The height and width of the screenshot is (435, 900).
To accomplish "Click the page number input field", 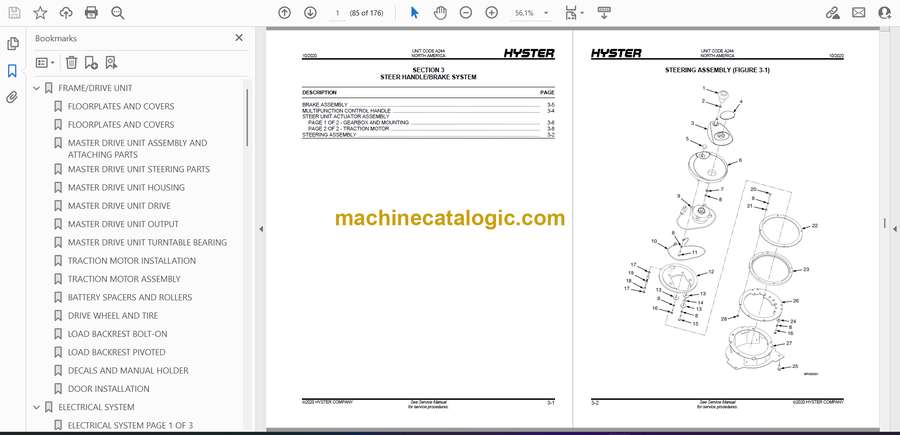I will tap(338, 13).
